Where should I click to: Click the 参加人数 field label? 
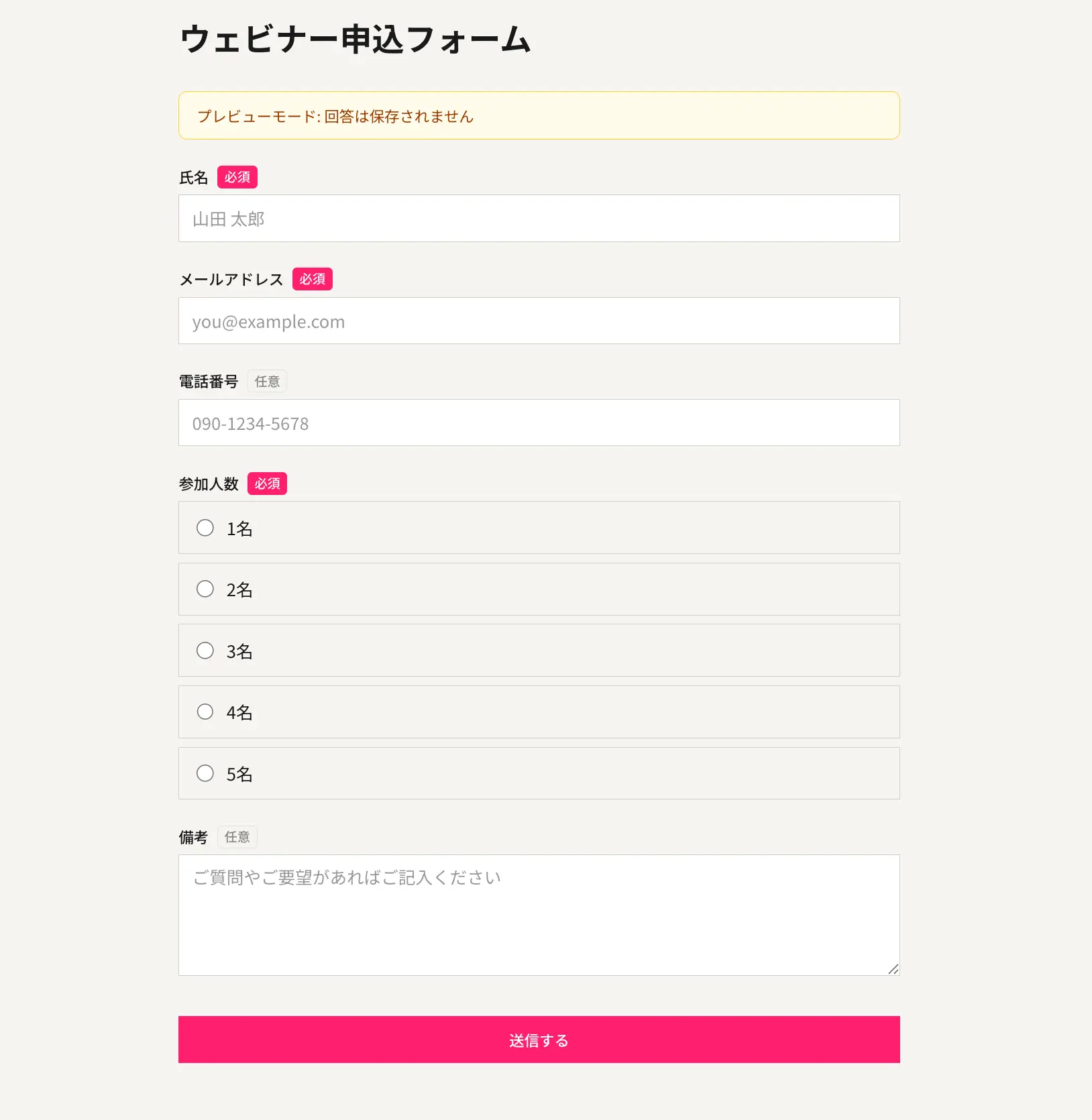click(x=209, y=484)
